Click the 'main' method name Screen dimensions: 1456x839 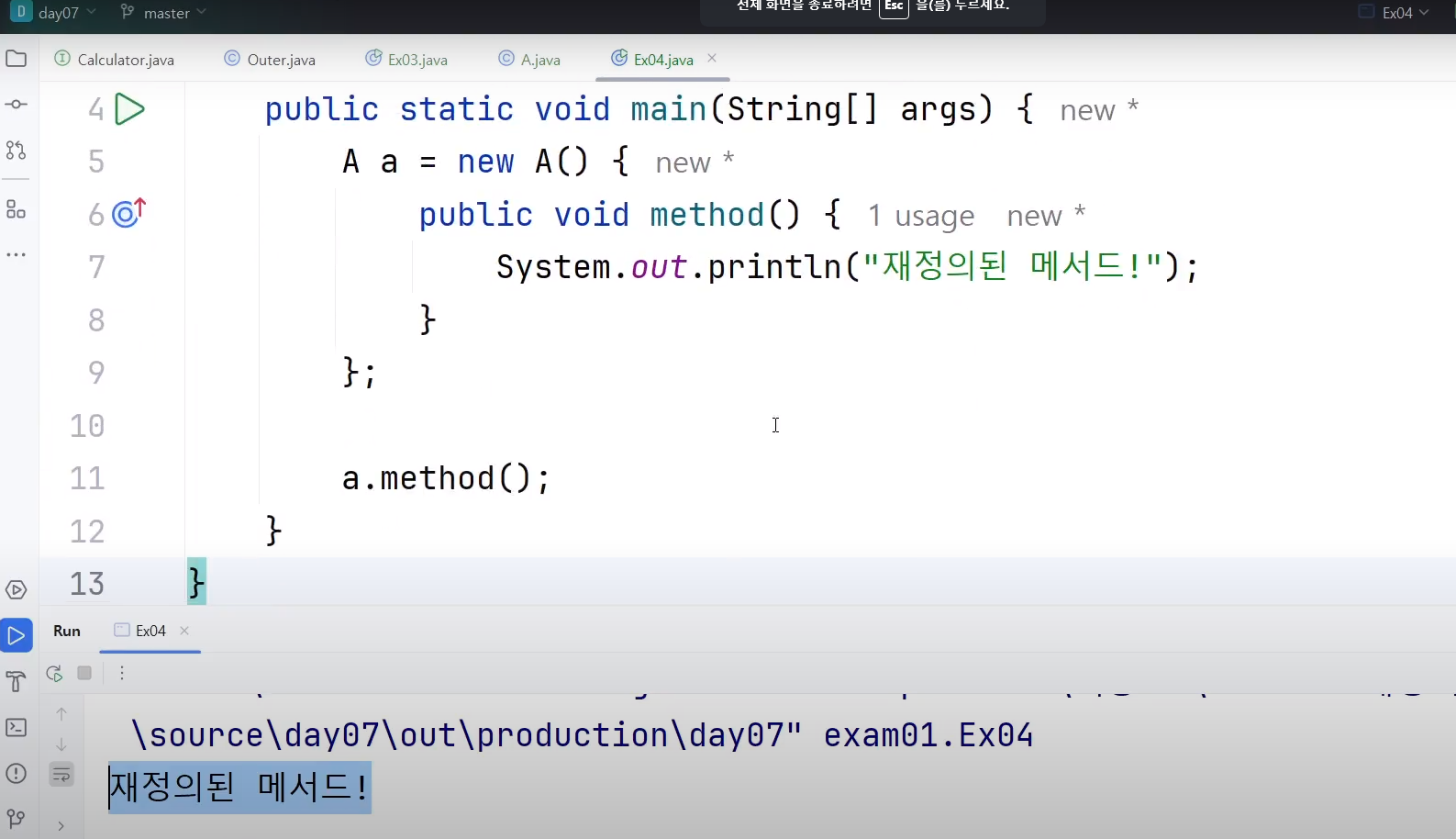pyautogui.click(x=668, y=109)
